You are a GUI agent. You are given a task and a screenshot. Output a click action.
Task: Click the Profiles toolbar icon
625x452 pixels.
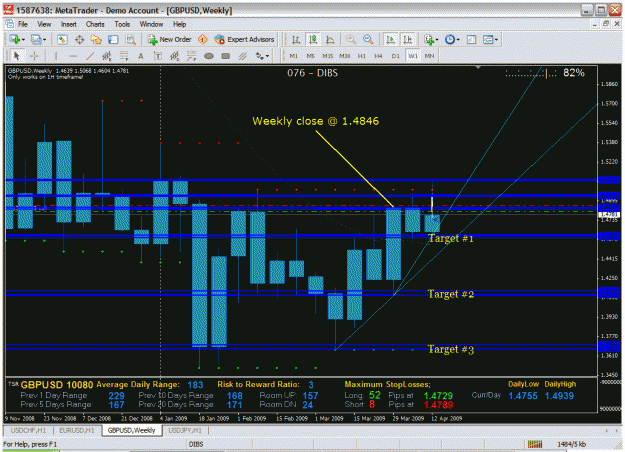click(36, 39)
